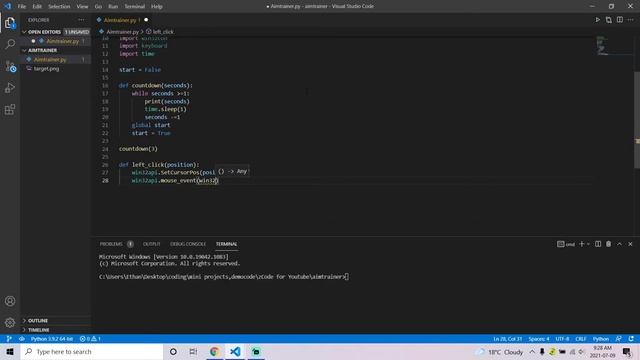Open notifications bell in status bar

[631, 339]
